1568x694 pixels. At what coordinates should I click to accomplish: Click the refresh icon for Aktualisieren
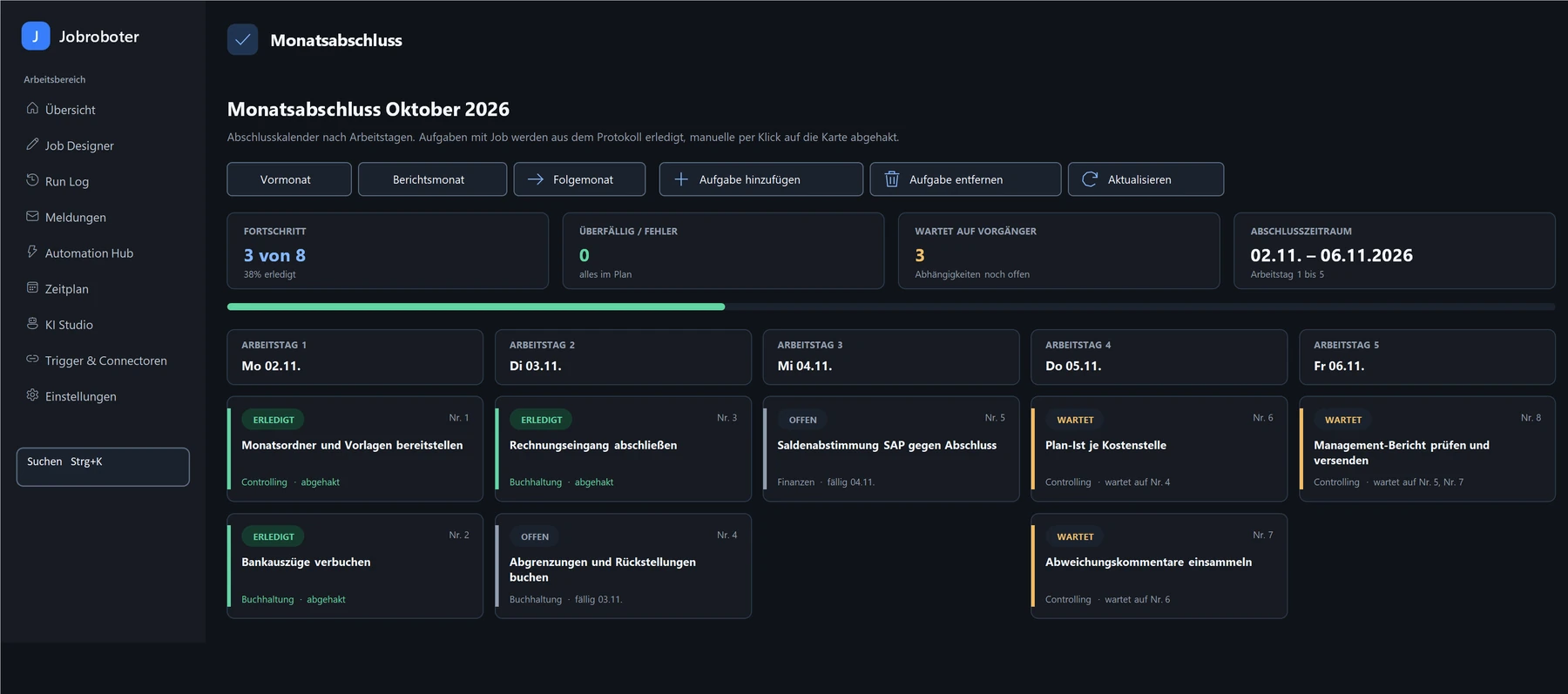[x=1090, y=179]
